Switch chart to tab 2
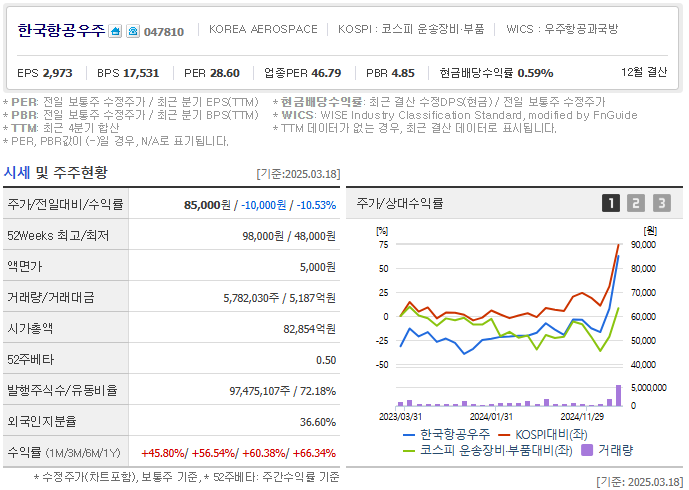689x490 pixels. tap(636, 203)
